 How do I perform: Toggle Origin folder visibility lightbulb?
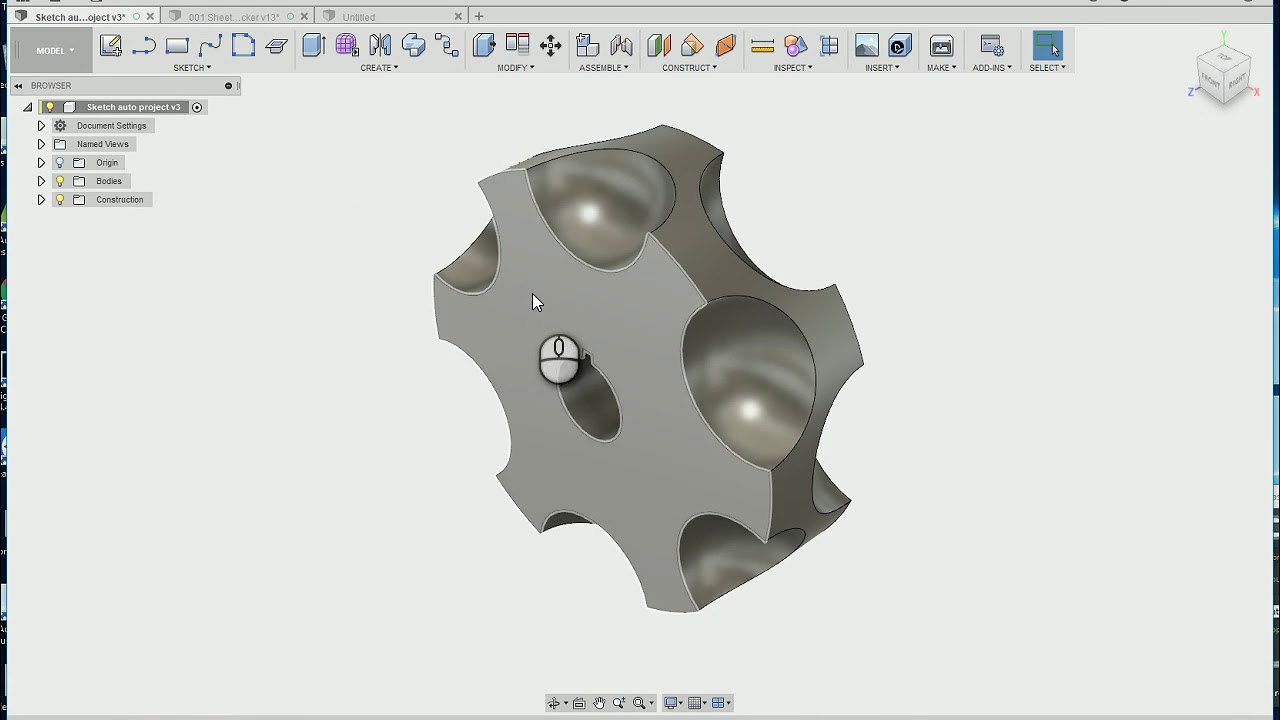click(x=60, y=163)
